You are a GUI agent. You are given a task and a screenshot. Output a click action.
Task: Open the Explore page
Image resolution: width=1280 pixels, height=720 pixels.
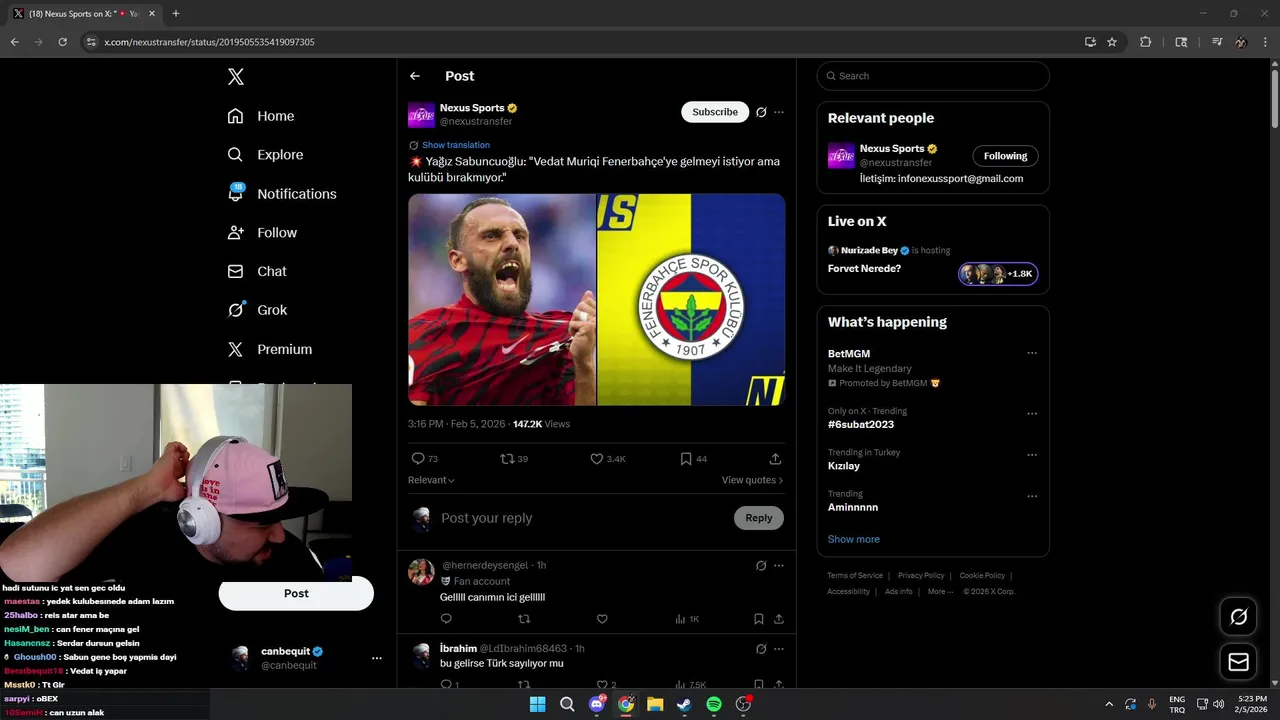pyautogui.click(x=265, y=155)
